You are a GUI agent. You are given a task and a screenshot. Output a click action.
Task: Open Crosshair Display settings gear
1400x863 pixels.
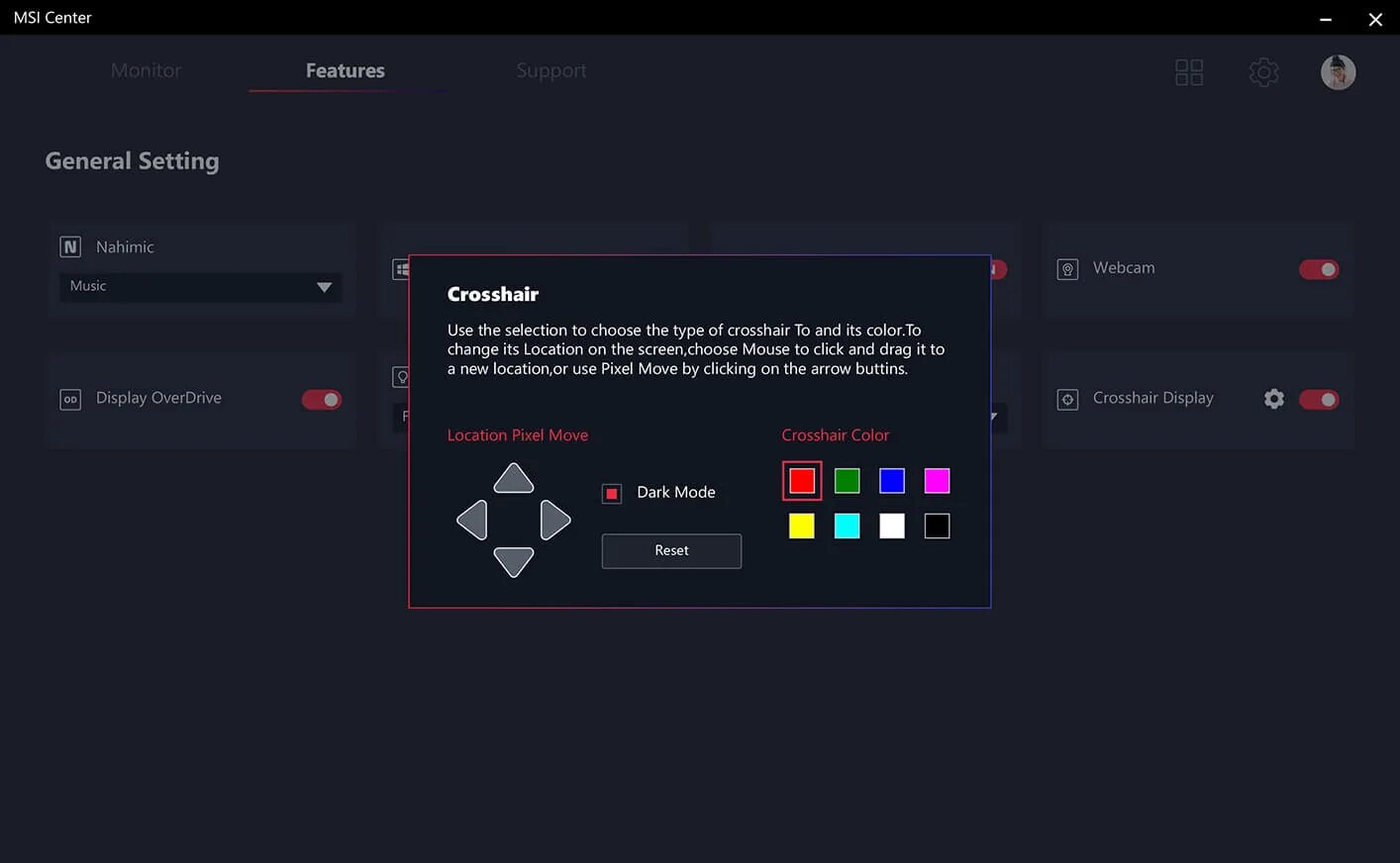[1274, 398]
